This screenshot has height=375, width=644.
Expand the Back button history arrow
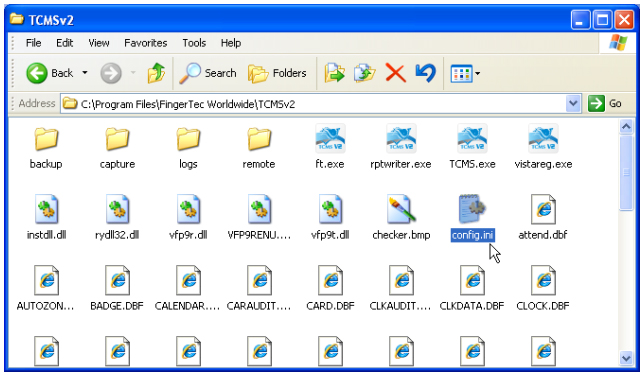(85, 73)
